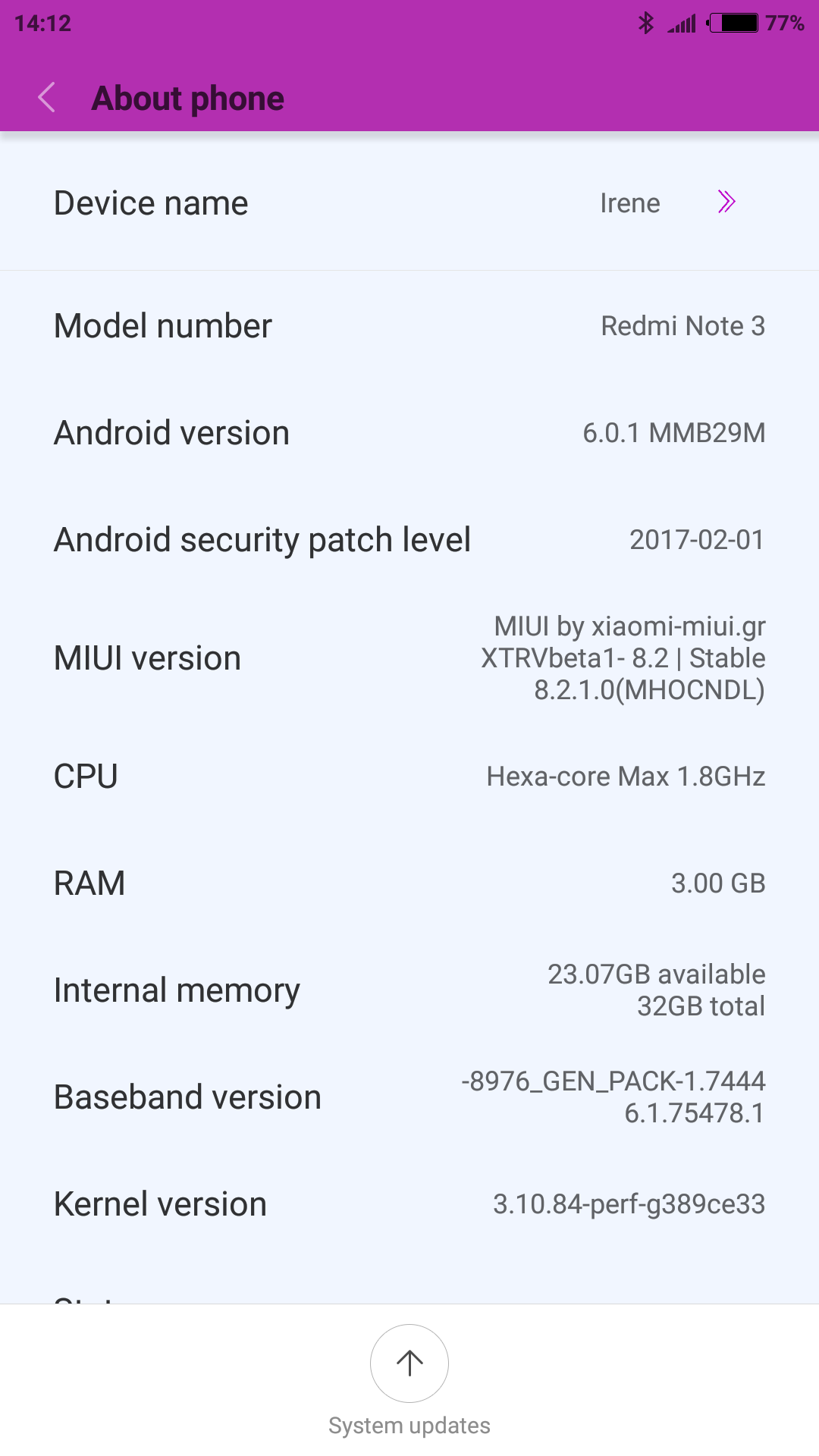Tap the 77% battery percentage

point(785,24)
